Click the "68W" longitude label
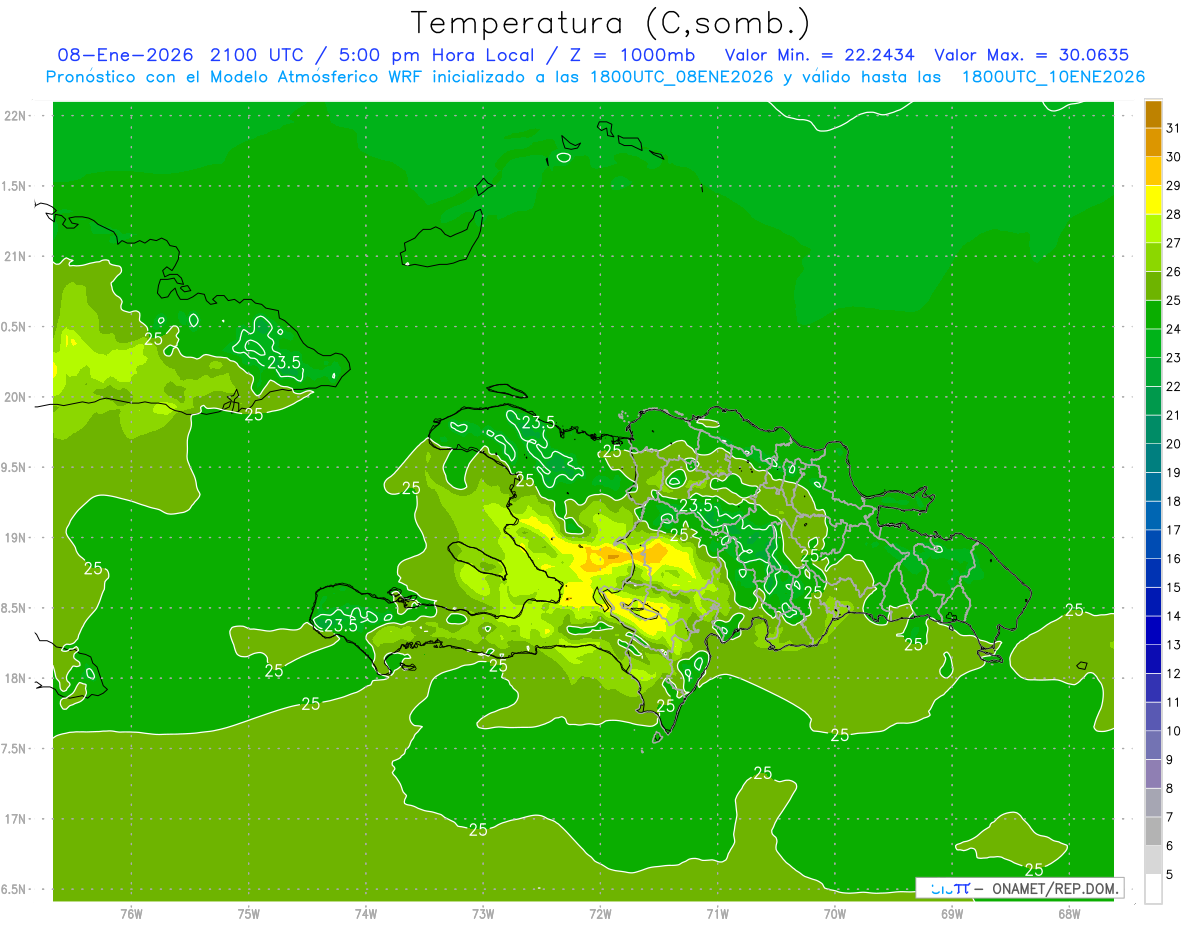Screen dimensions: 1200x927 [1069, 913]
